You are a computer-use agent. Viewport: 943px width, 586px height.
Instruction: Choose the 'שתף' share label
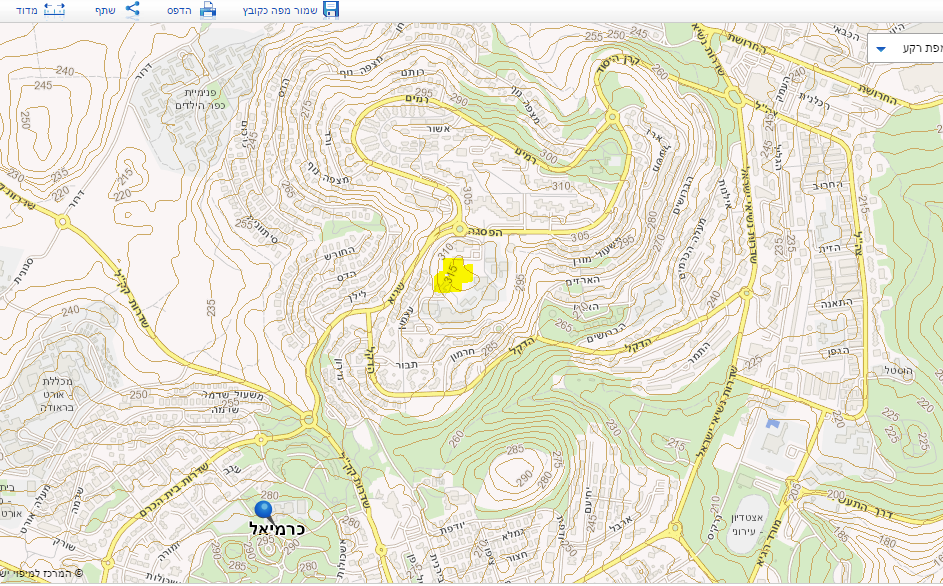click(x=105, y=10)
